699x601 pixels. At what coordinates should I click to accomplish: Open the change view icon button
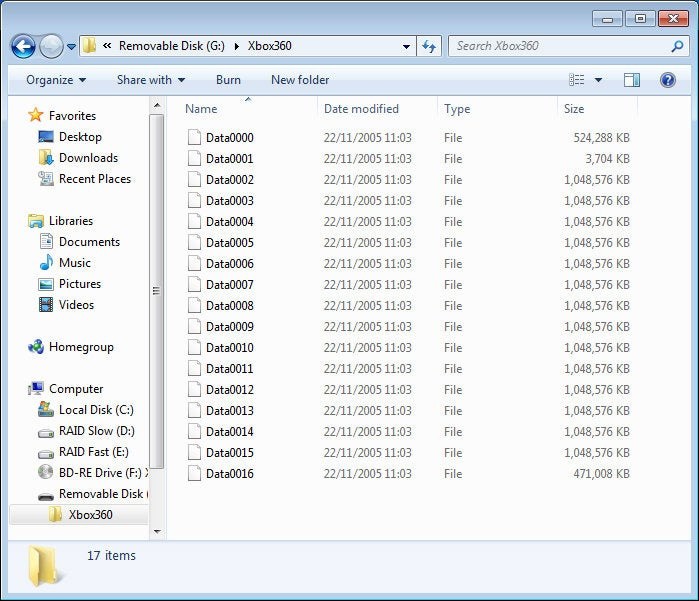tap(577, 80)
